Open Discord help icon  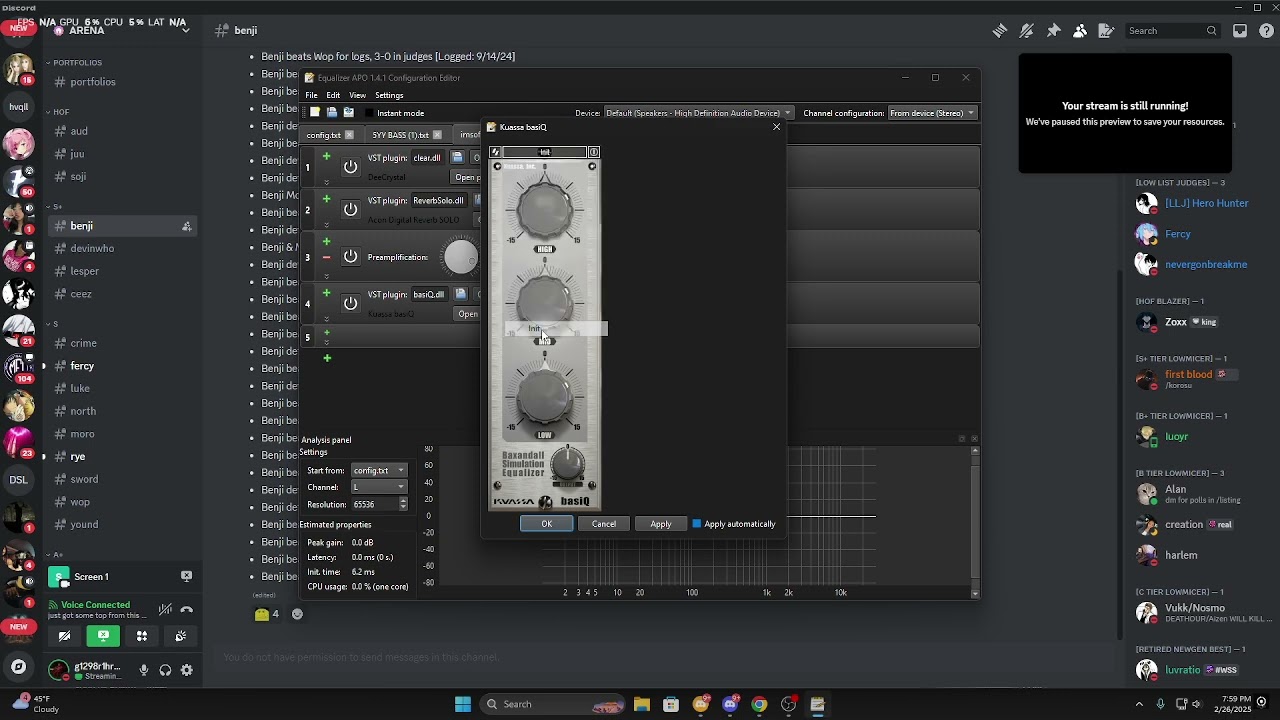tap(1266, 31)
